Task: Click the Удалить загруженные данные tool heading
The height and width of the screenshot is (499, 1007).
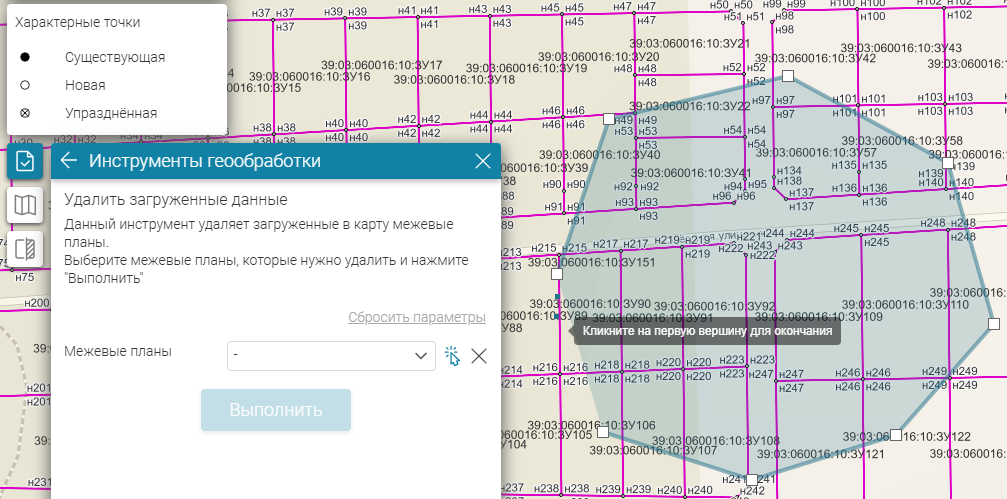Action: point(176,200)
